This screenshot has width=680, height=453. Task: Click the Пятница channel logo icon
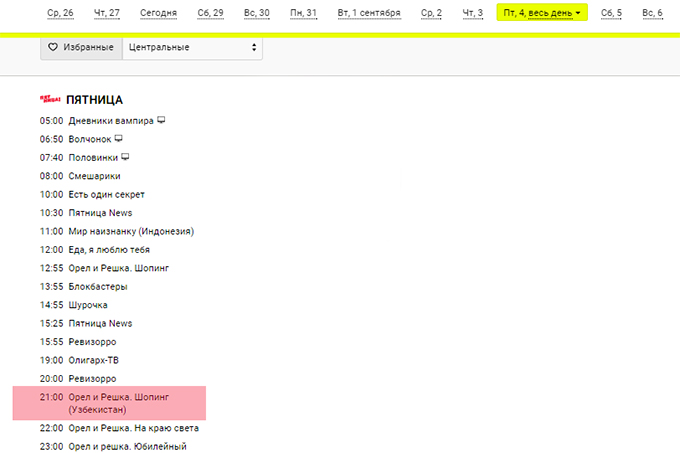50,100
